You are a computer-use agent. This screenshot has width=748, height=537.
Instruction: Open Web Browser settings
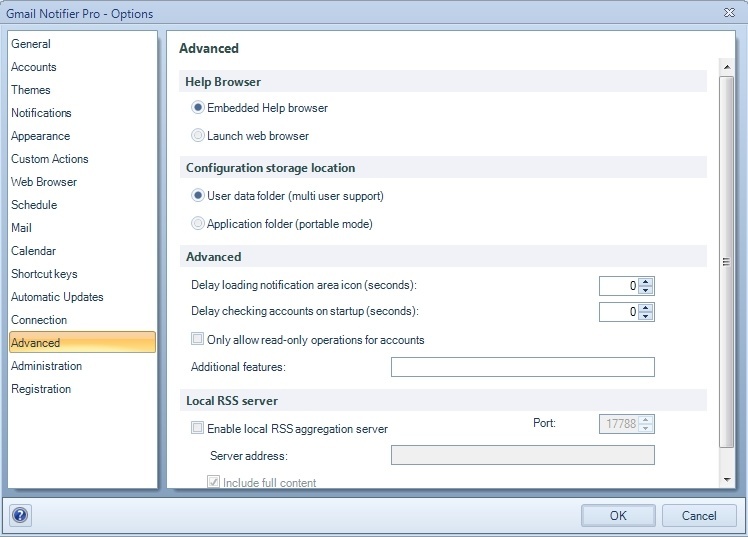[x=83, y=182]
